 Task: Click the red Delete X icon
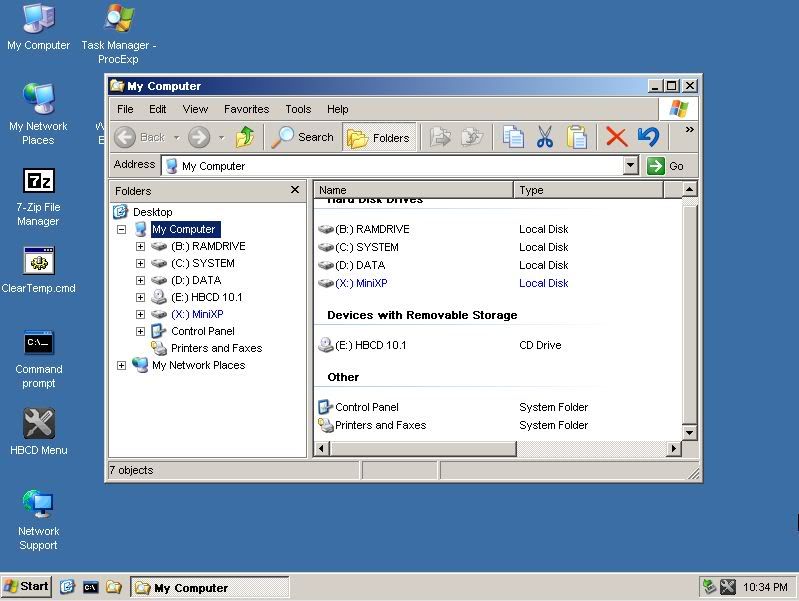coord(616,137)
